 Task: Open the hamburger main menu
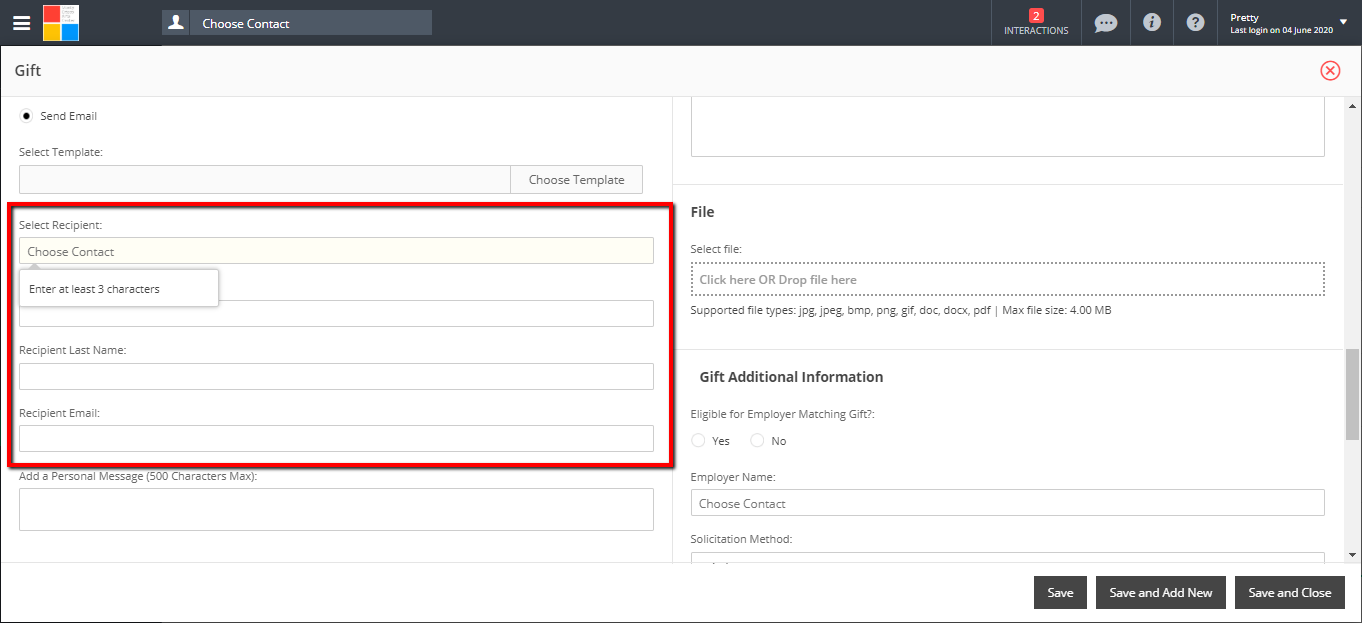coord(21,23)
